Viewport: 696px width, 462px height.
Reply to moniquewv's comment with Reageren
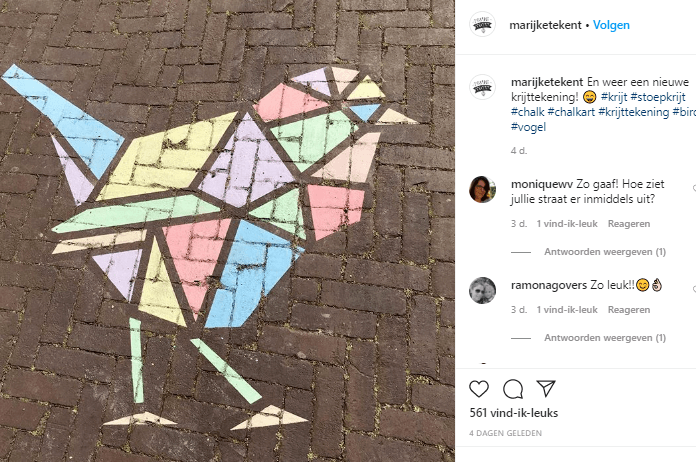click(629, 224)
